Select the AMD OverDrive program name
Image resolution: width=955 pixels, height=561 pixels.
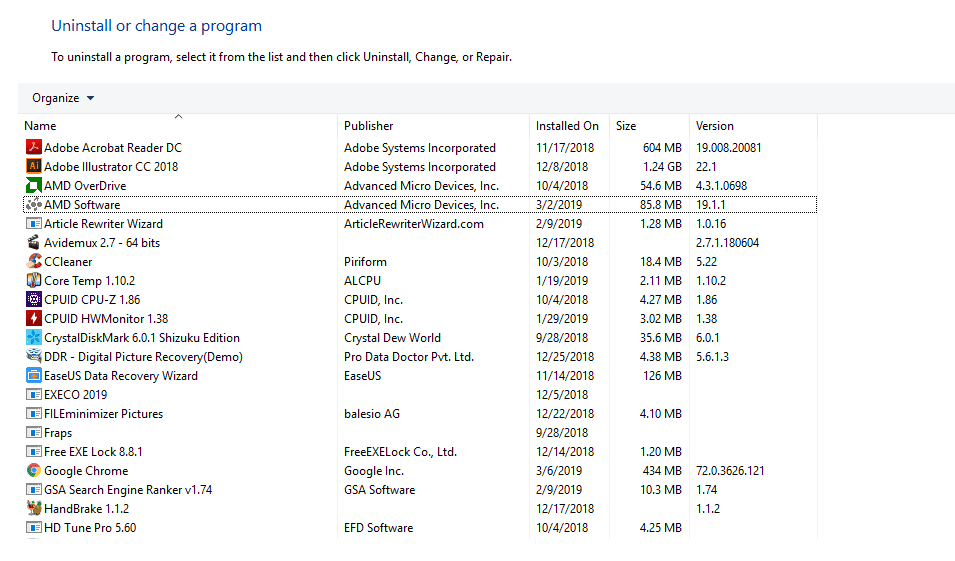tap(85, 185)
